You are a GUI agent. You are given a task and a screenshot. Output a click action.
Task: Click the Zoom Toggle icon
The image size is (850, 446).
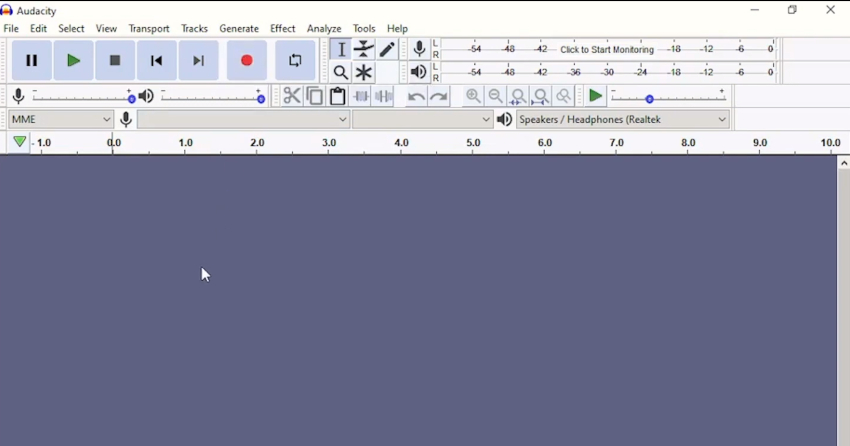pos(563,96)
